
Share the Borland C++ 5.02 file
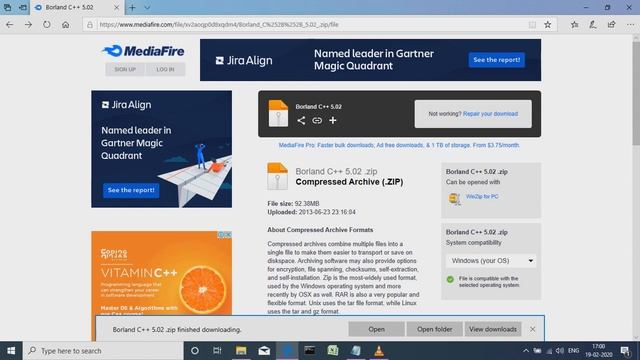[x=301, y=120]
